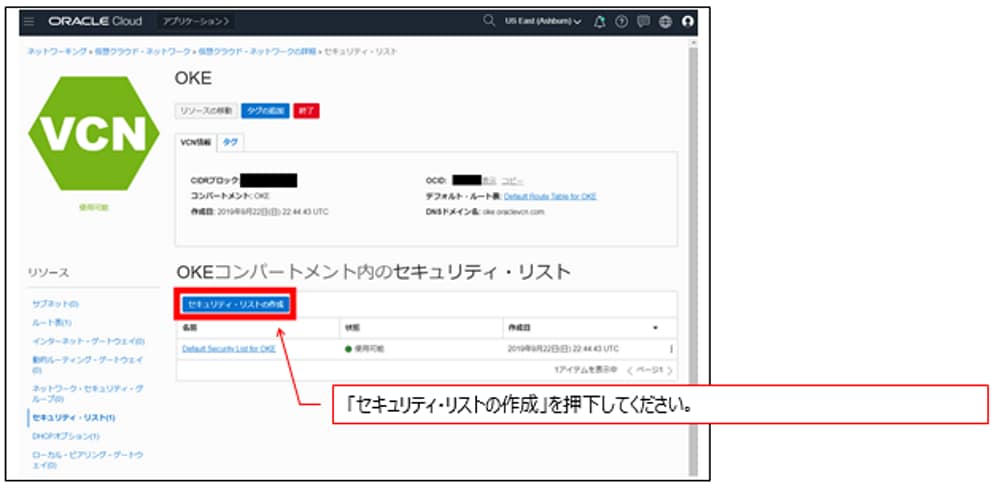Open actions menu for Default Security List row
The width and height of the screenshot is (1000, 491).
[671, 349]
